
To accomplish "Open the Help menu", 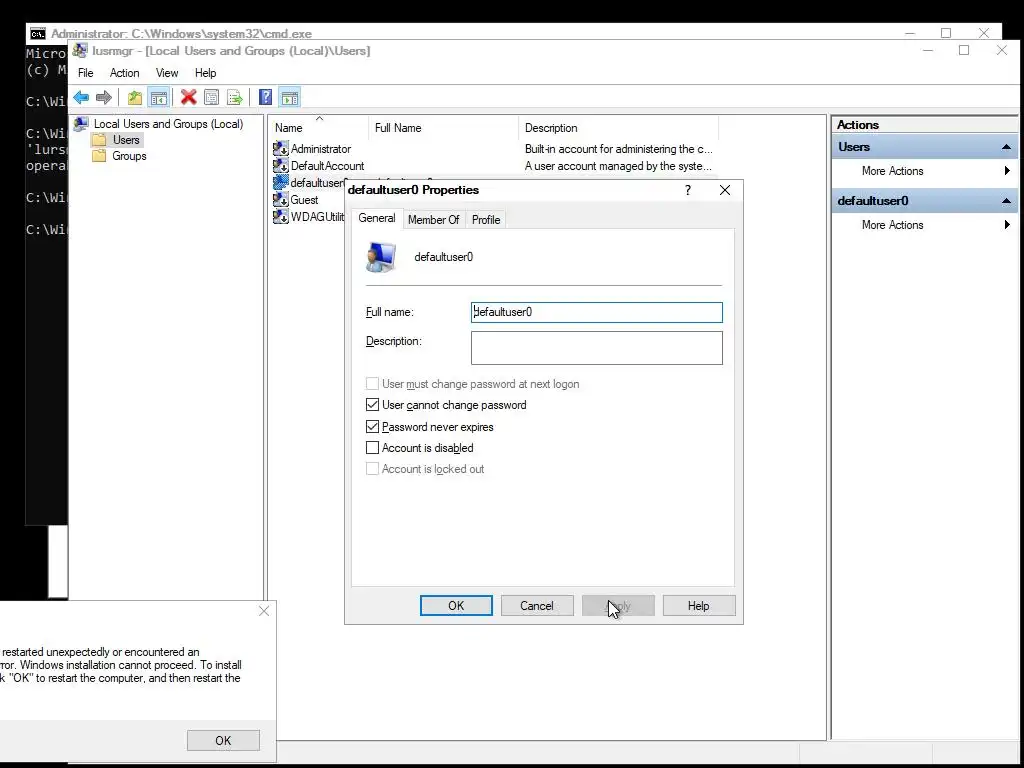I will click(x=205, y=73).
